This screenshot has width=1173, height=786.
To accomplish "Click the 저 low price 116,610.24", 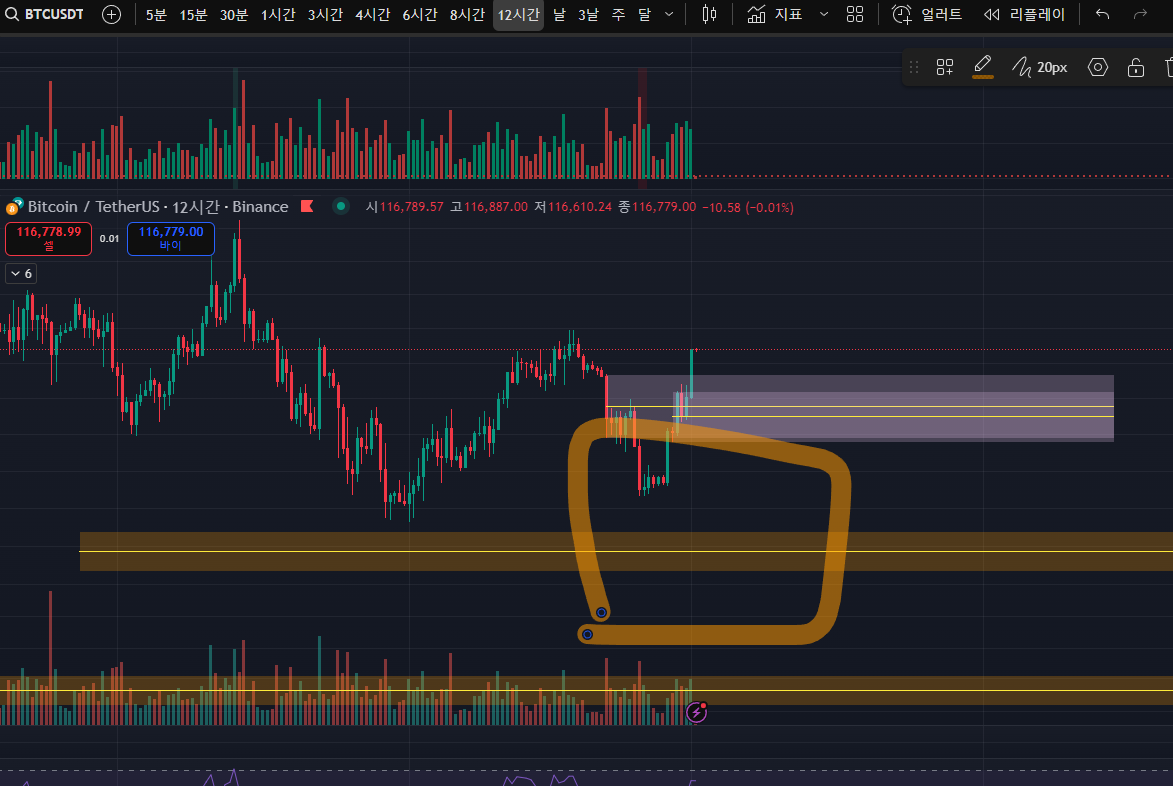I will (x=572, y=207).
